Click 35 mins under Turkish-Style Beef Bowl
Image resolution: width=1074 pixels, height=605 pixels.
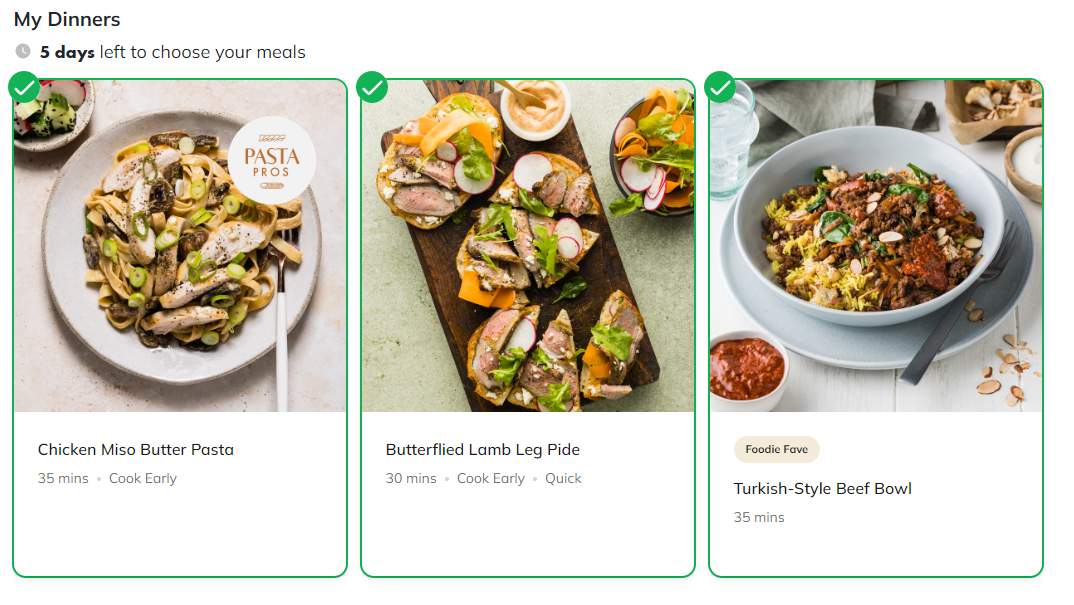[759, 518]
